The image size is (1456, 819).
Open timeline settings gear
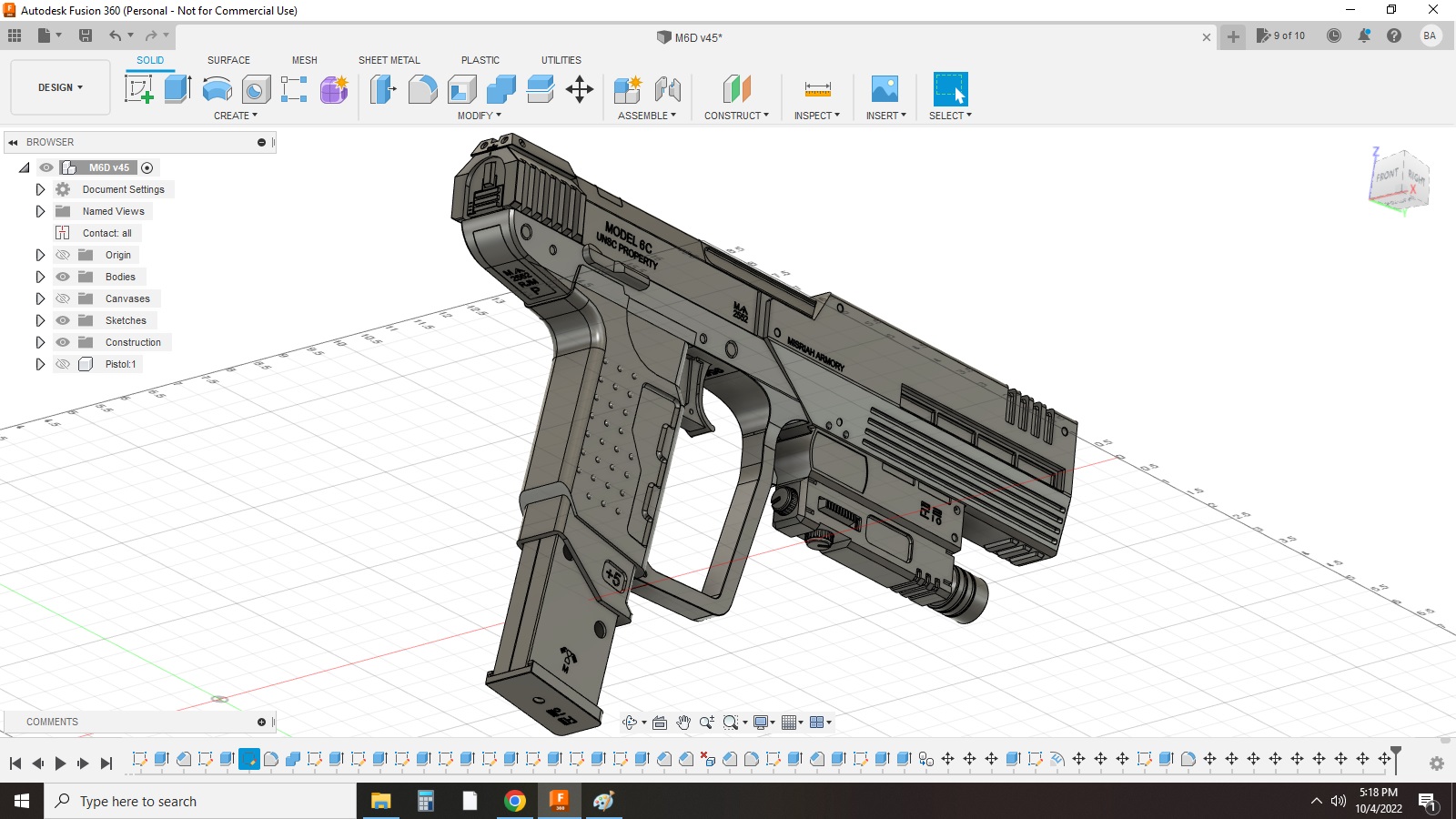pos(1437,763)
